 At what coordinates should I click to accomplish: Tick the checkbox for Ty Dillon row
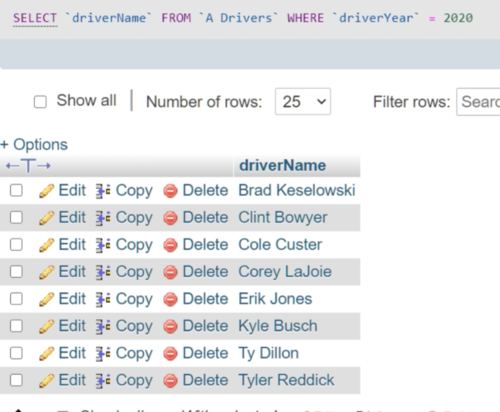16,353
